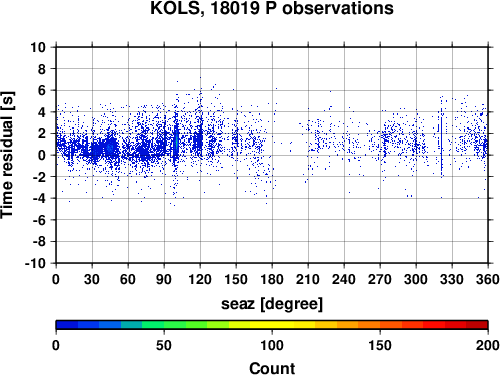Click the yellow segment near 100 on colorbar

(272, 325)
